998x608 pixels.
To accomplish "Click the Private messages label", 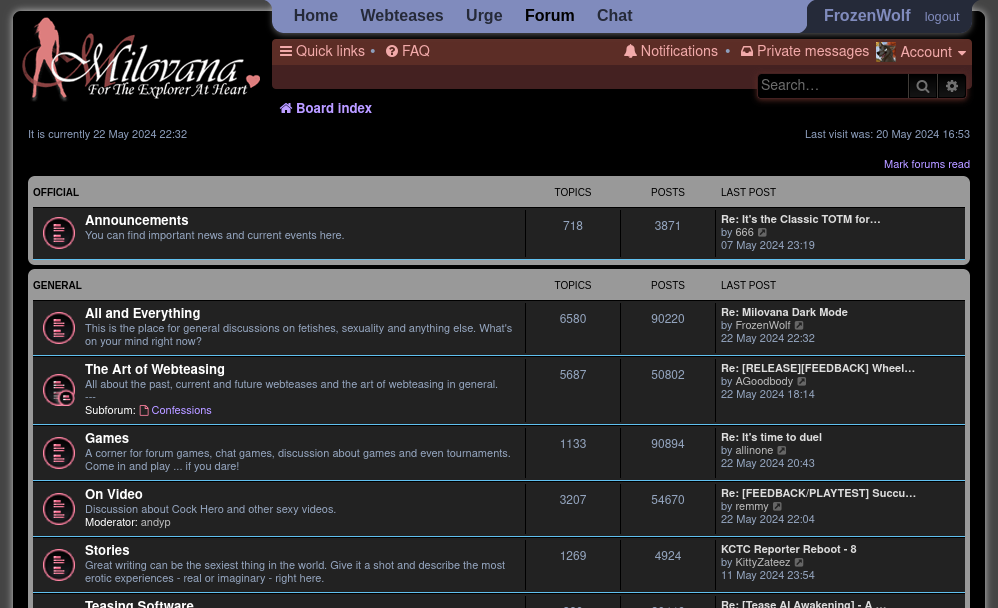I will coord(813,51).
